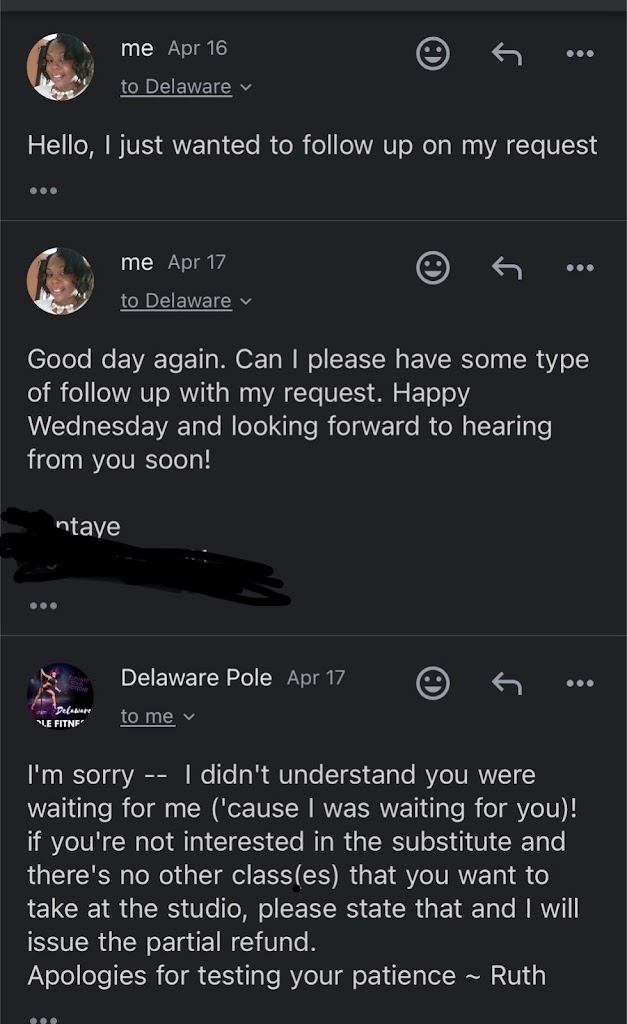Image resolution: width=627 pixels, height=1024 pixels.
Task: Reply to the Apr 16 email
Action: pos(506,54)
